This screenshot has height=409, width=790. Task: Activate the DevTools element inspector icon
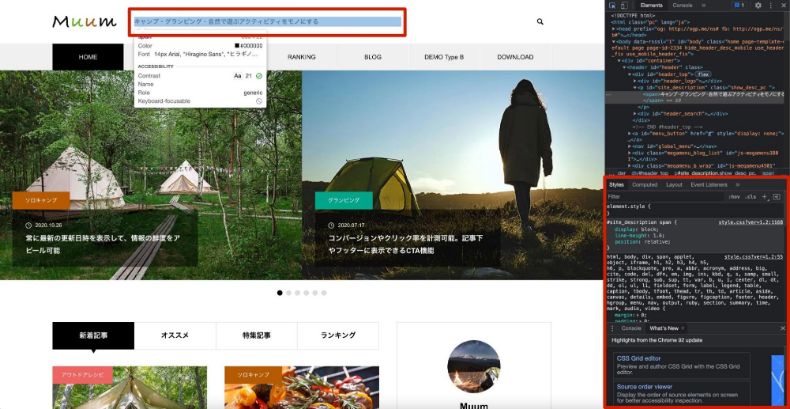point(613,5)
